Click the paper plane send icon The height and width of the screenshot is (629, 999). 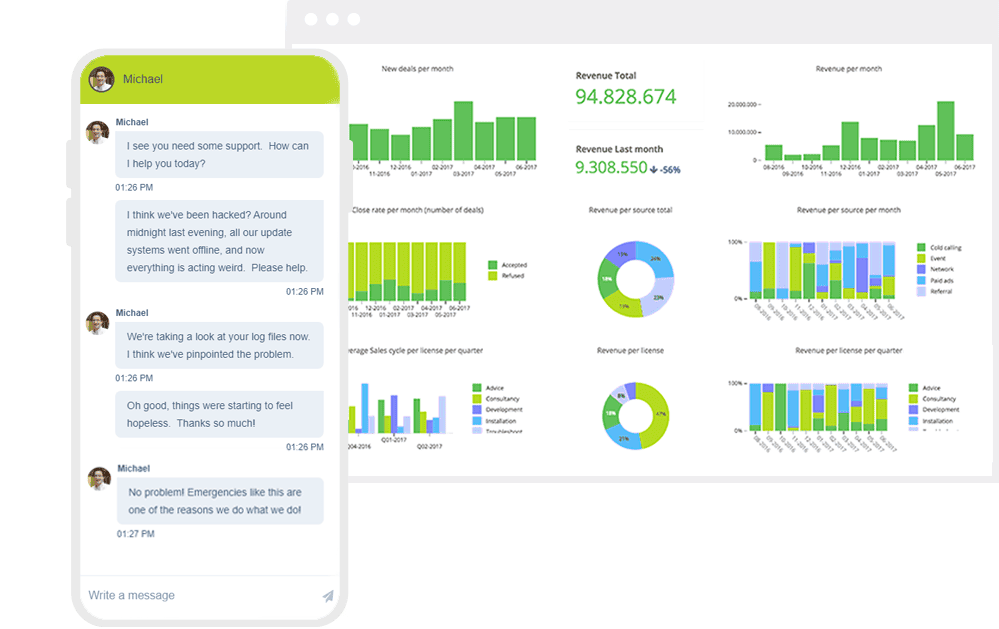point(327,596)
